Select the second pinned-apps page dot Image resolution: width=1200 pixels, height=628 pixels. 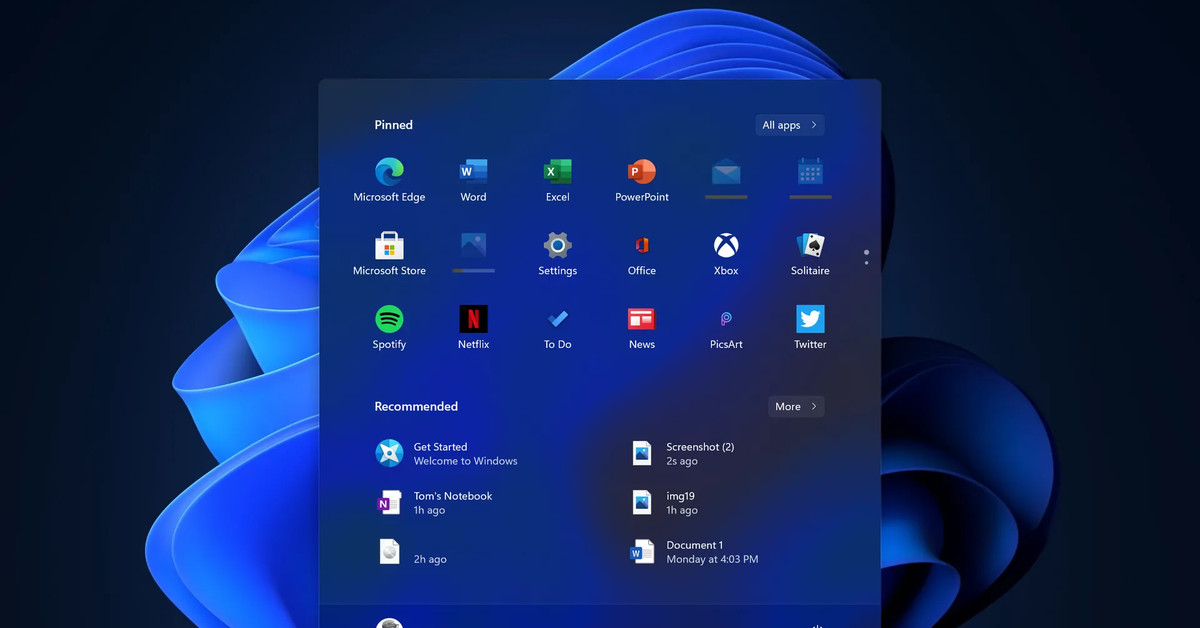point(866,263)
